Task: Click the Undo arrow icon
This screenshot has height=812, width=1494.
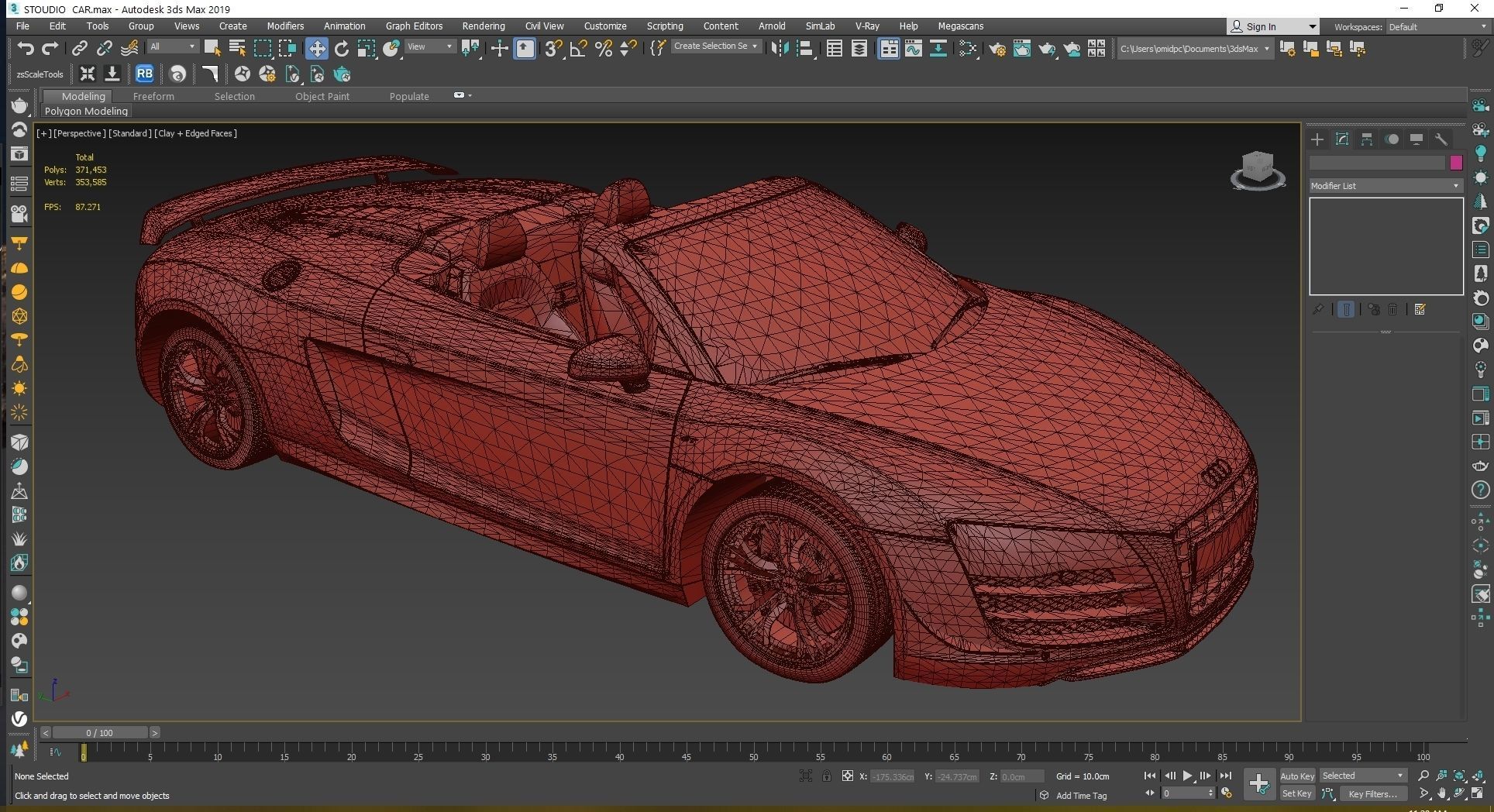Action: point(26,49)
